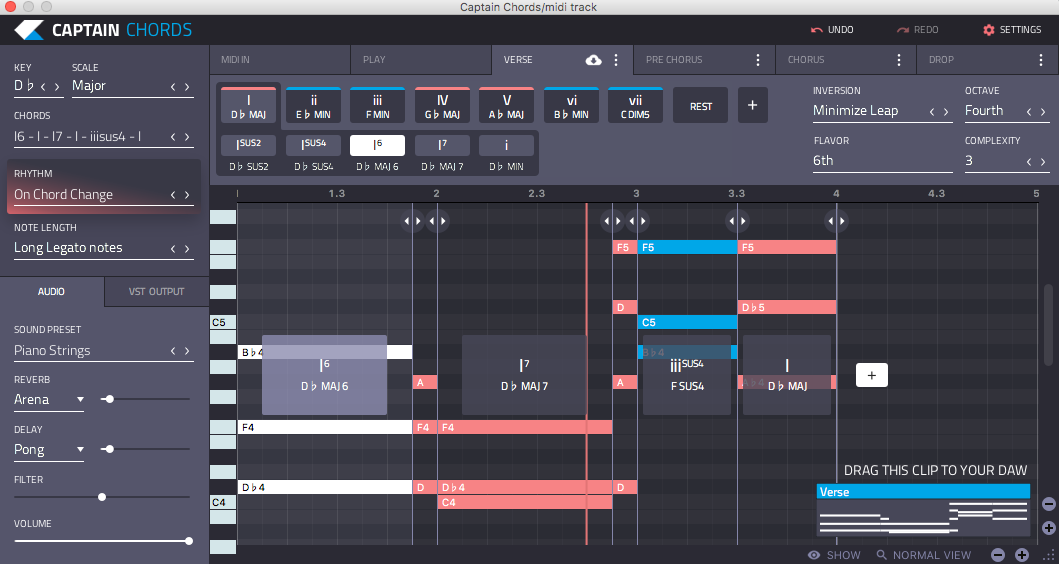The height and width of the screenshot is (564, 1059).
Task: Open the Pre Chorus tab three-dot menu
Action: click(x=758, y=60)
